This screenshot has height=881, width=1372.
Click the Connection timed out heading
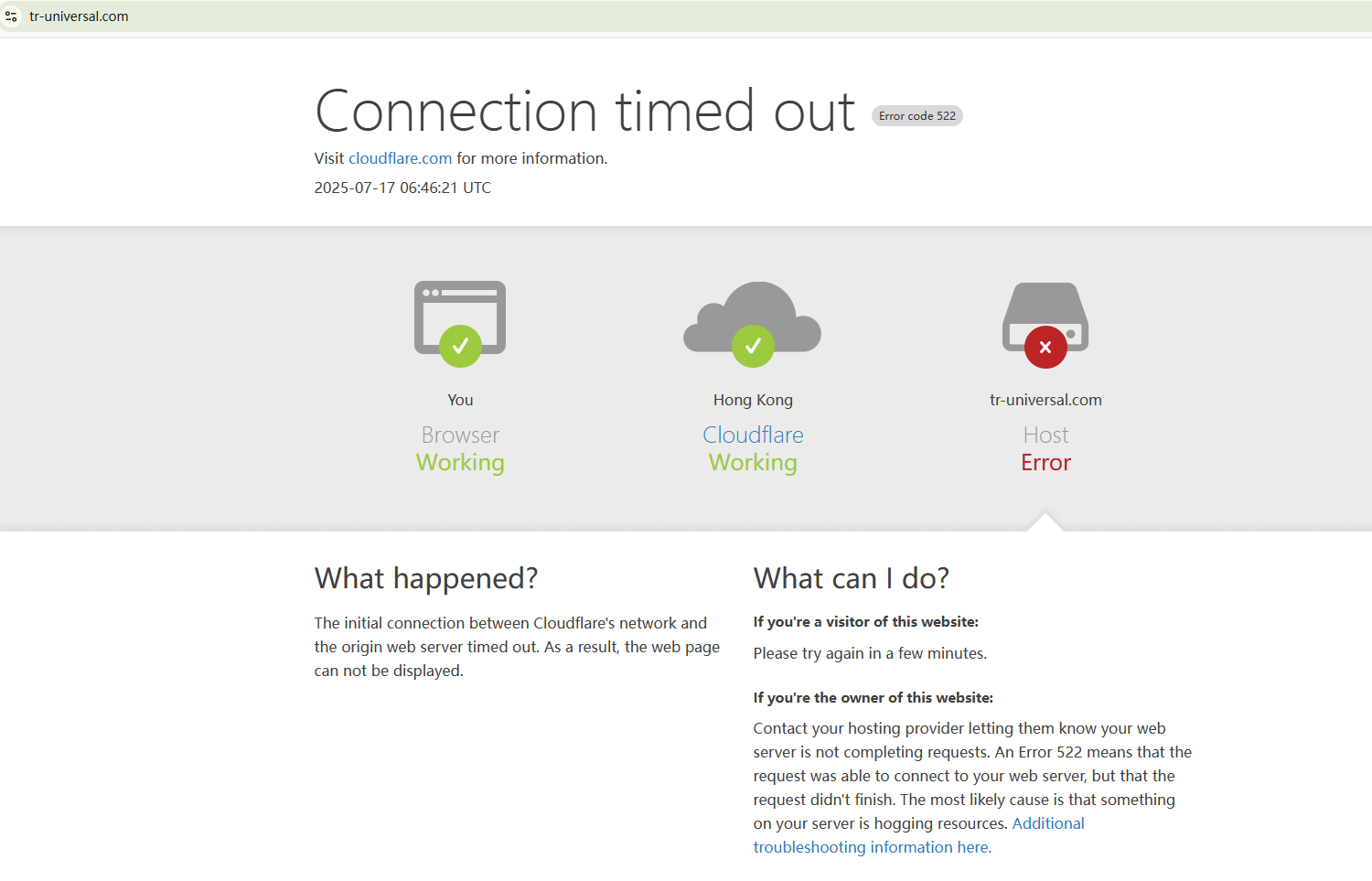[x=585, y=112]
